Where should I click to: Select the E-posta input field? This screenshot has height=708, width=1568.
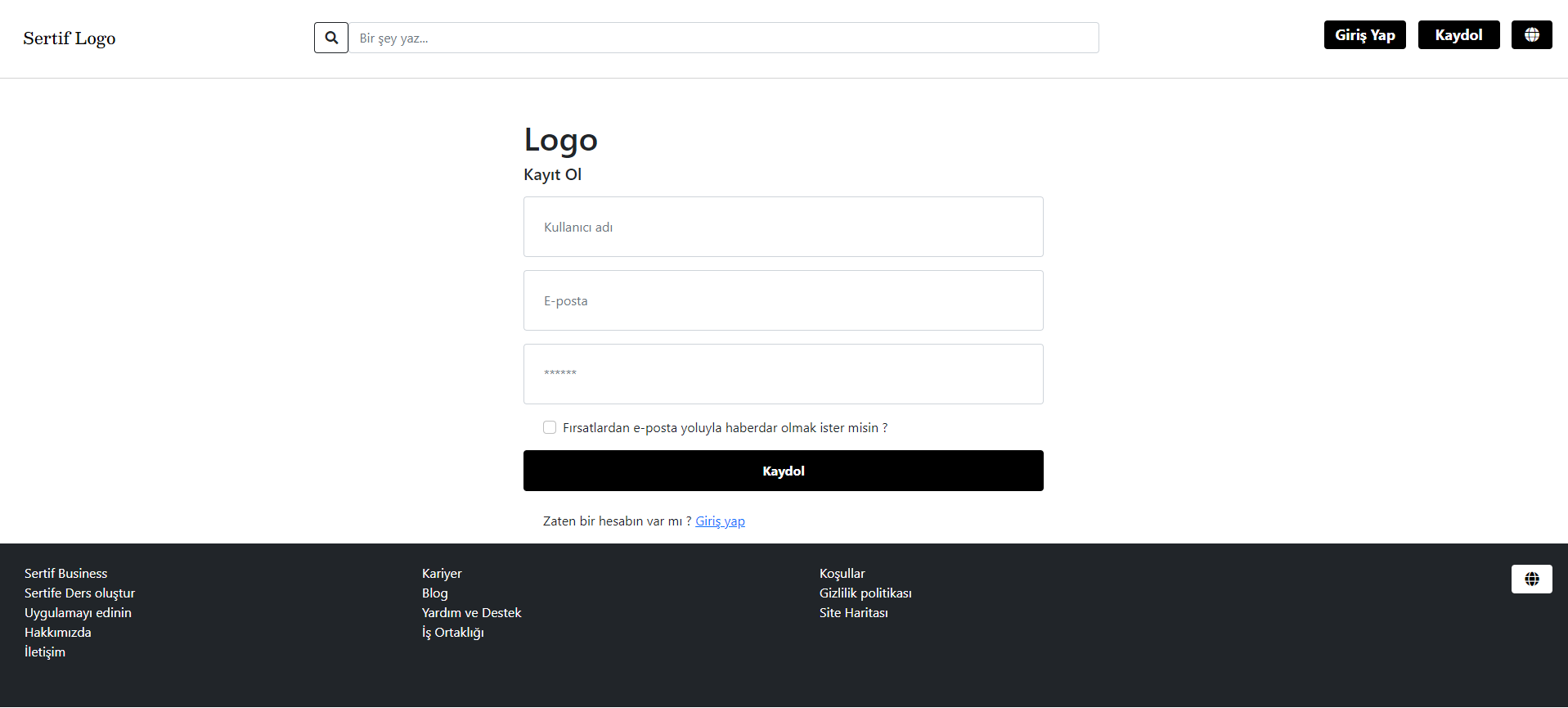click(783, 300)
